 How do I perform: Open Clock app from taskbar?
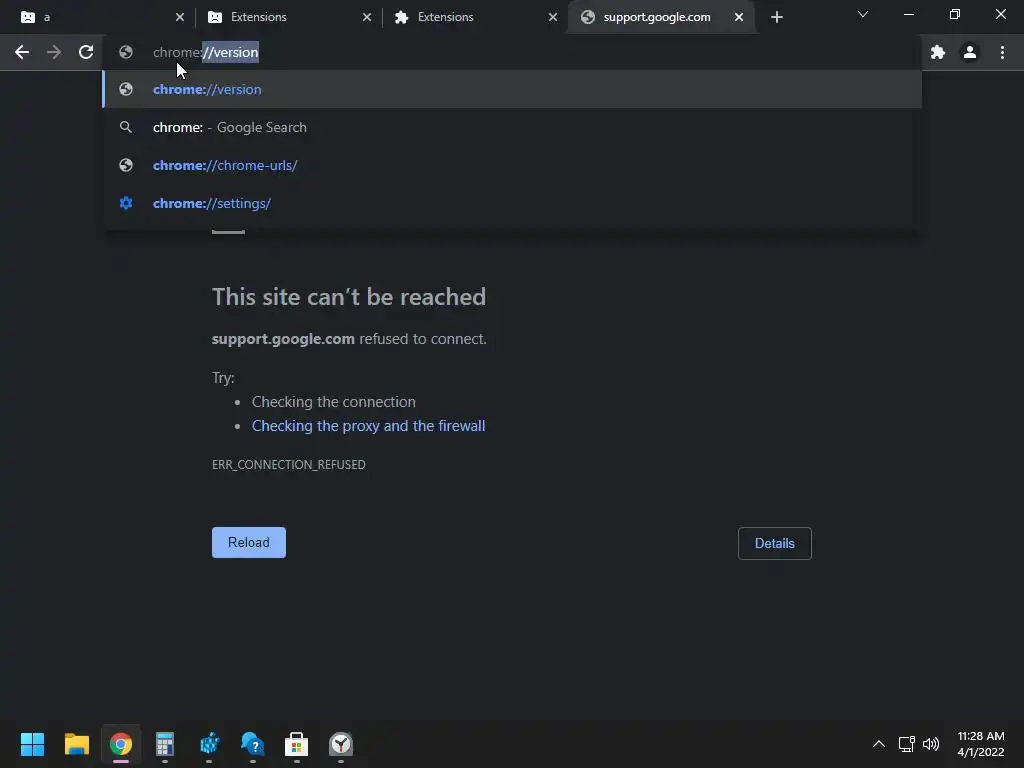(341, 744)
